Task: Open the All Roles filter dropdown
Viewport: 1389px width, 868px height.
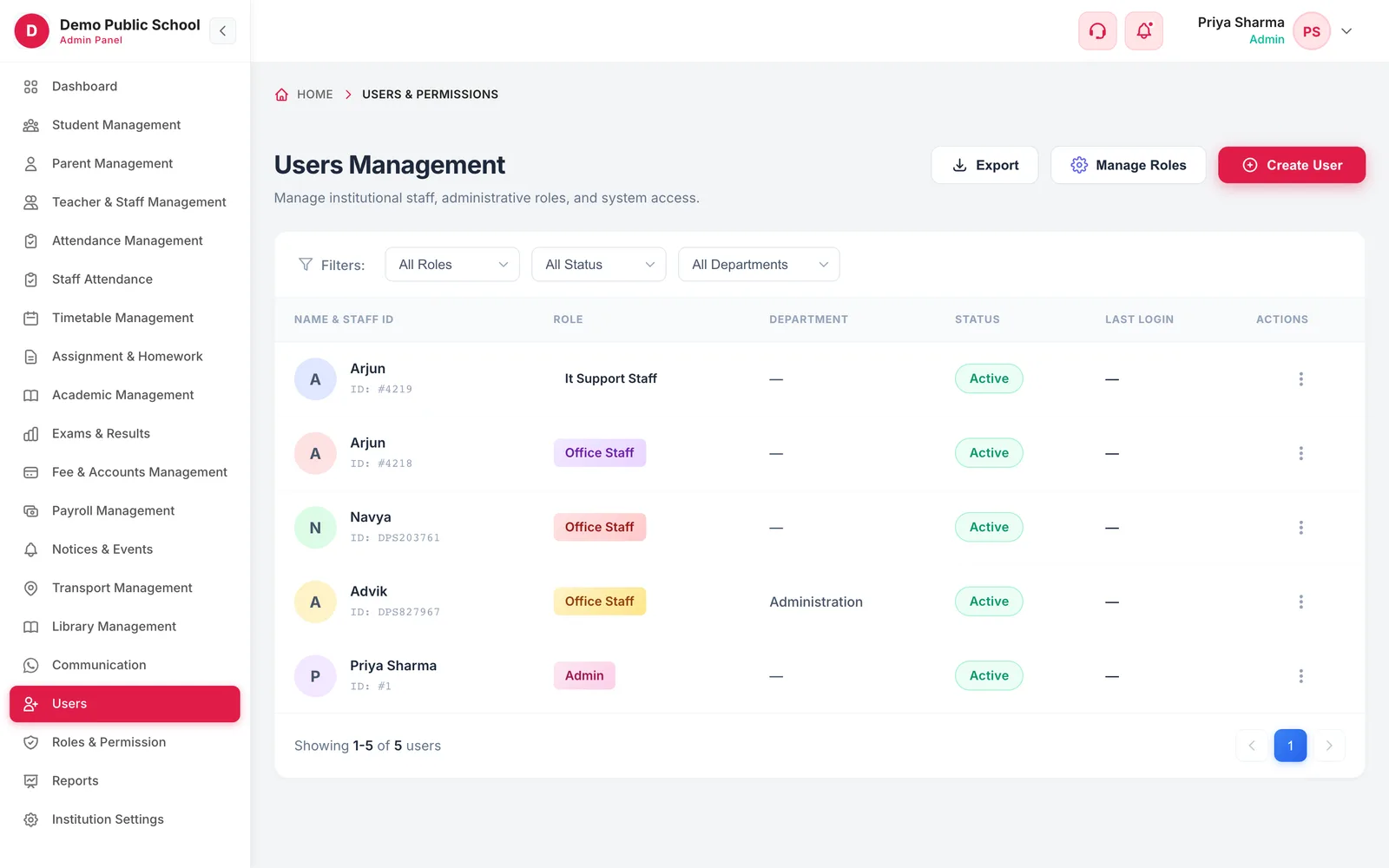Action: point(452,265)
